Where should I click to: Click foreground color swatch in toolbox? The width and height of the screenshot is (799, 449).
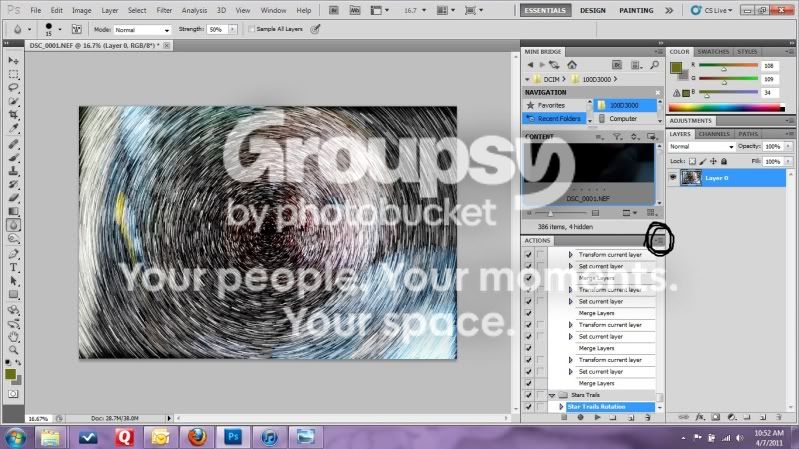coord(10,375)
